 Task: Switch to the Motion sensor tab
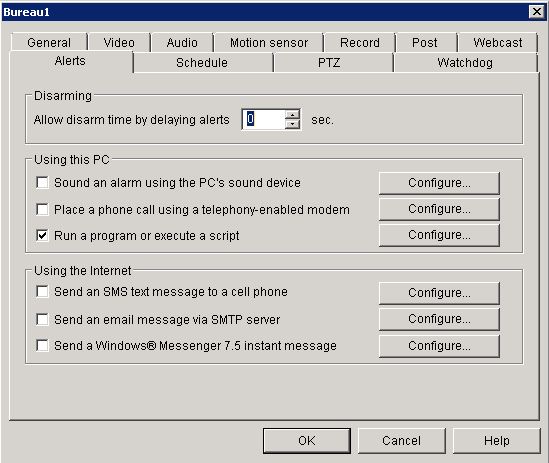[269, 43]
